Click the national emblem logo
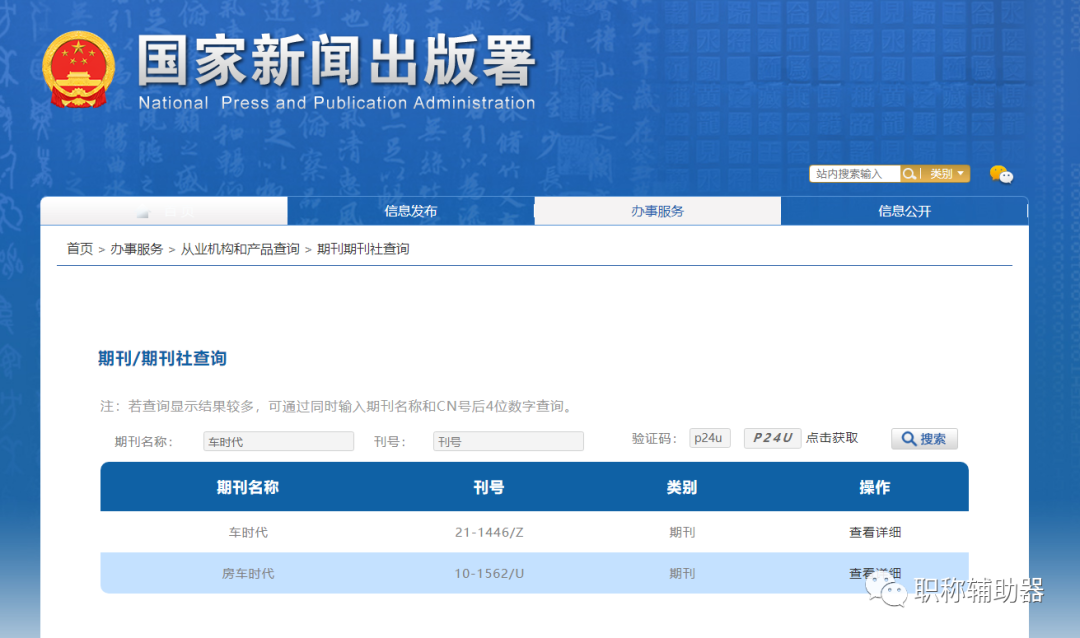Viewport: 1080px width, 638px height. [x=79, y=68]
